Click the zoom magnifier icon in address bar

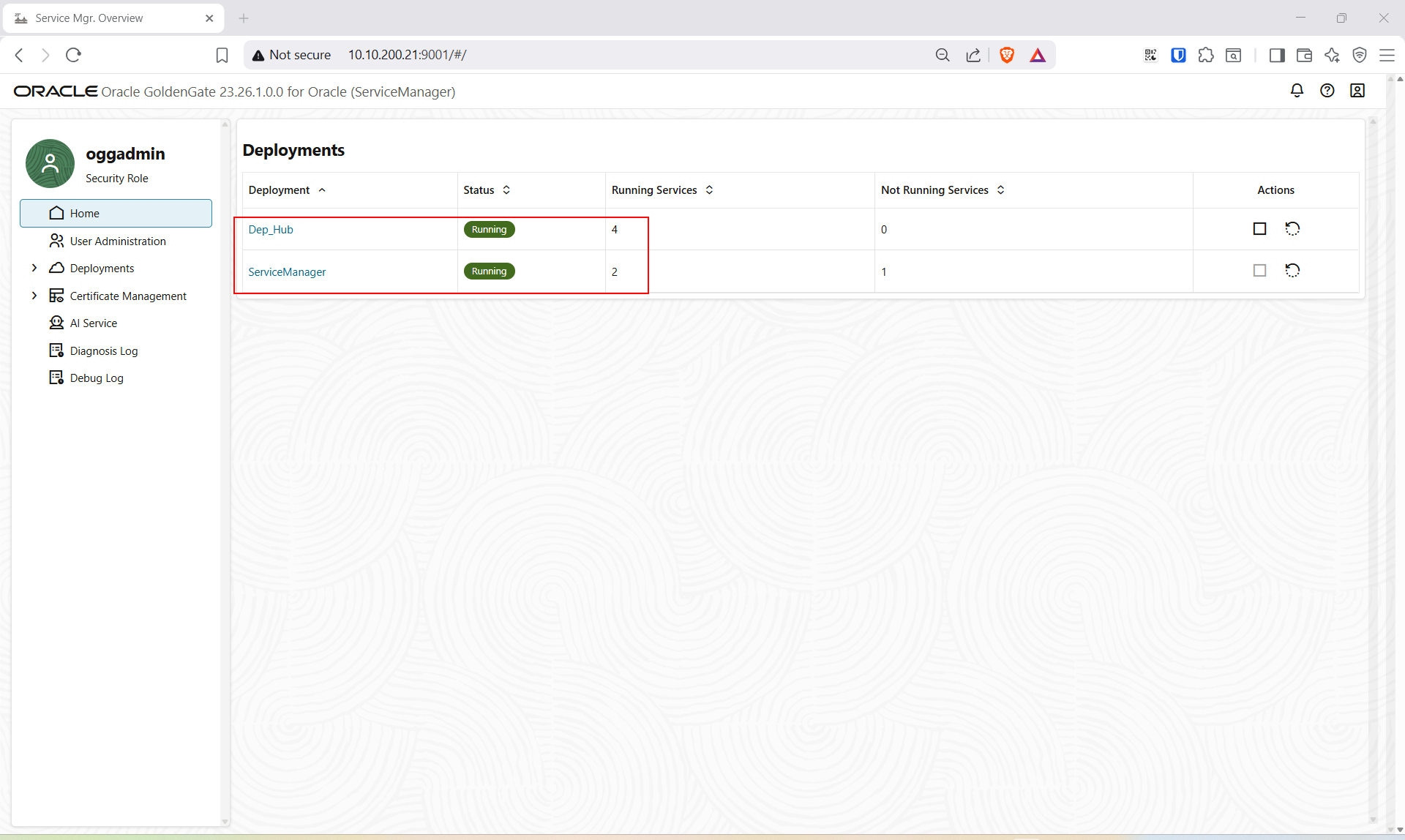tap(943, 55)
